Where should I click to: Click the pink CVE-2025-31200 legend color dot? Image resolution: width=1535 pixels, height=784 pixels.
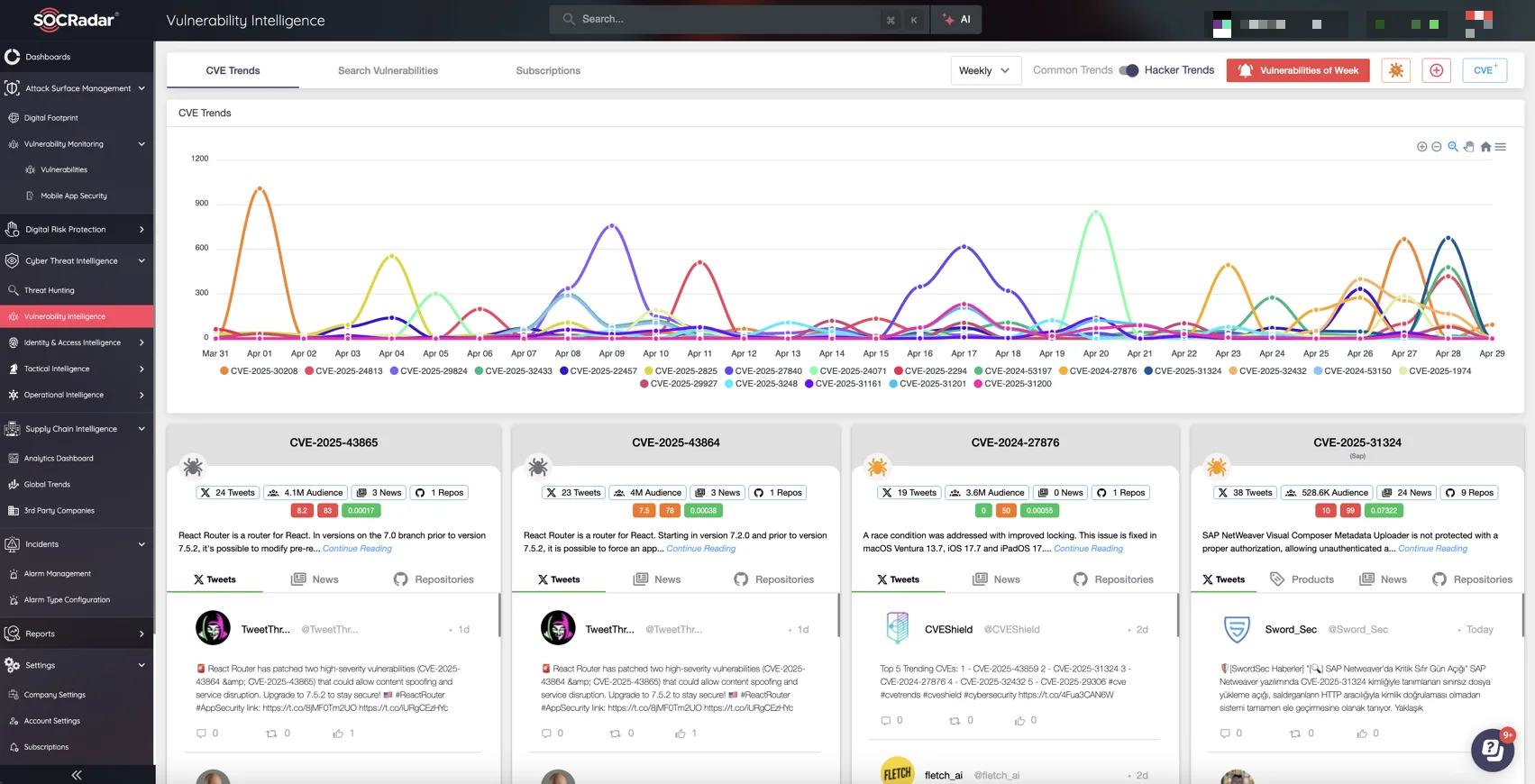978,384
